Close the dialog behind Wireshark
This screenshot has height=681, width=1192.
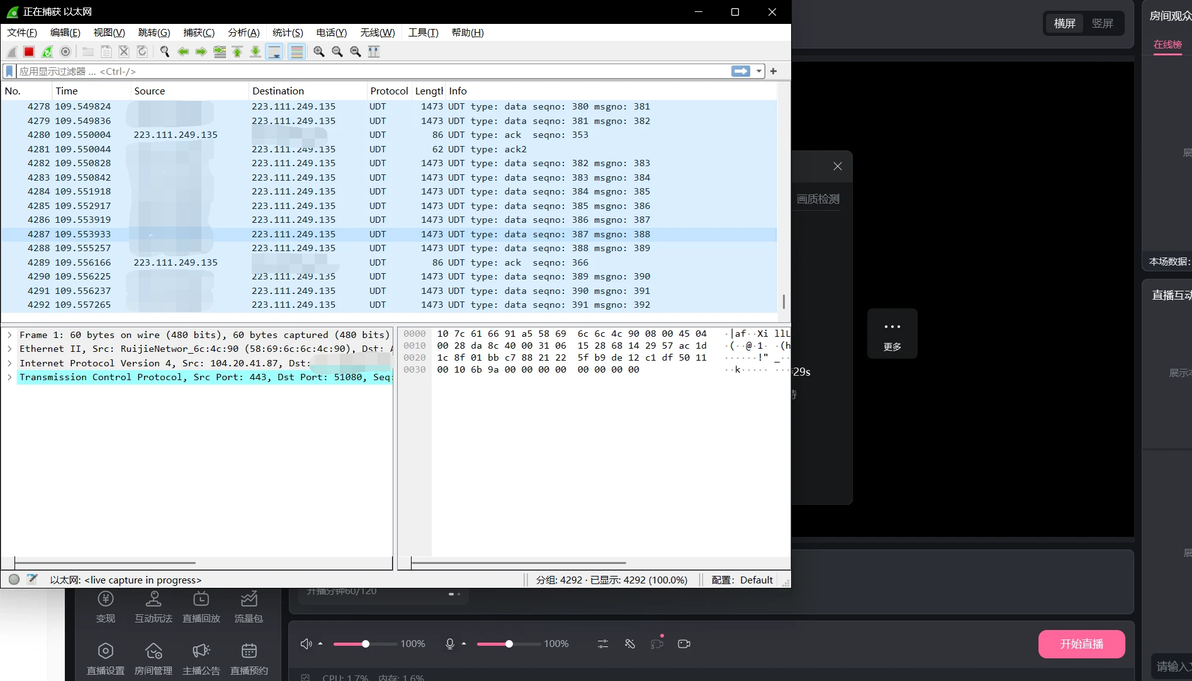click(837, 166)
